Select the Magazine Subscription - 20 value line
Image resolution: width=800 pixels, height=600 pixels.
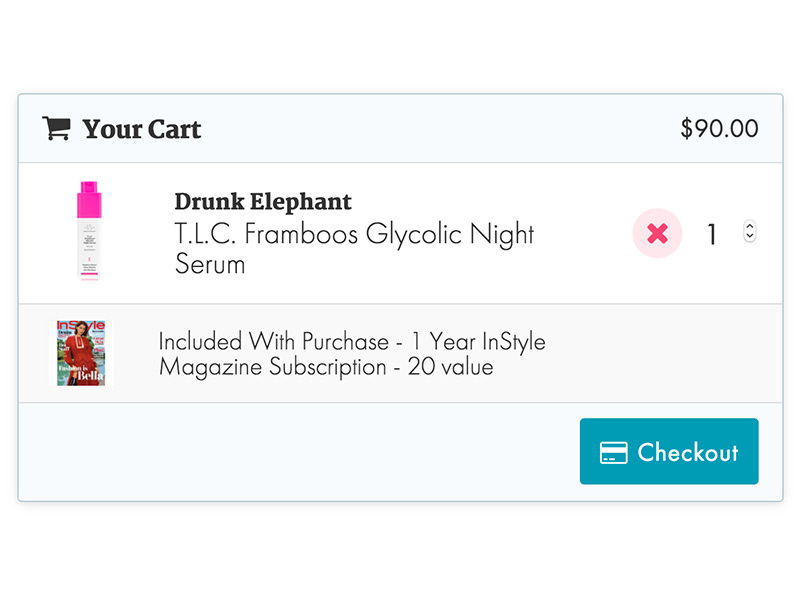(x=325, y=367)
